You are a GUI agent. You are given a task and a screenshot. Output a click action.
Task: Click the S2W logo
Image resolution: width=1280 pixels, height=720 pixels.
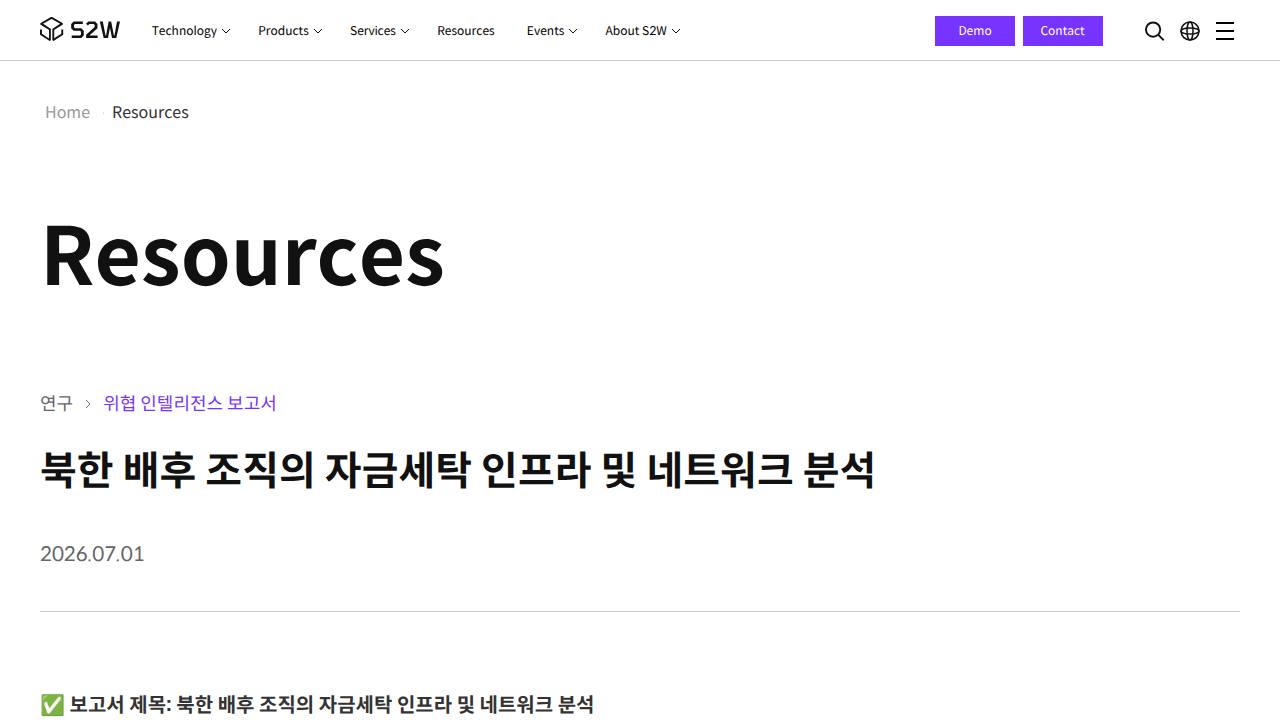[80, 30]
